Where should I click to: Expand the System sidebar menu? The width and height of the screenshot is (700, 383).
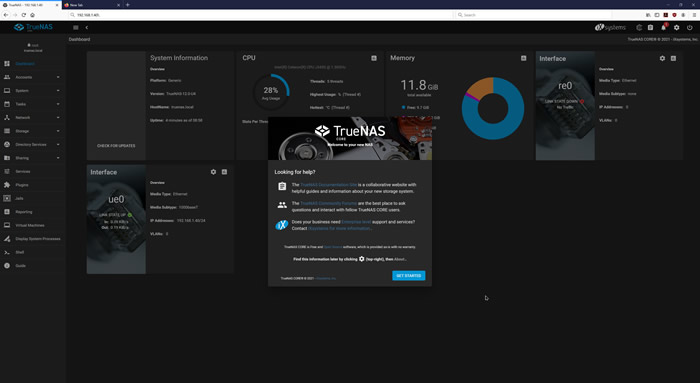[33, 91]
